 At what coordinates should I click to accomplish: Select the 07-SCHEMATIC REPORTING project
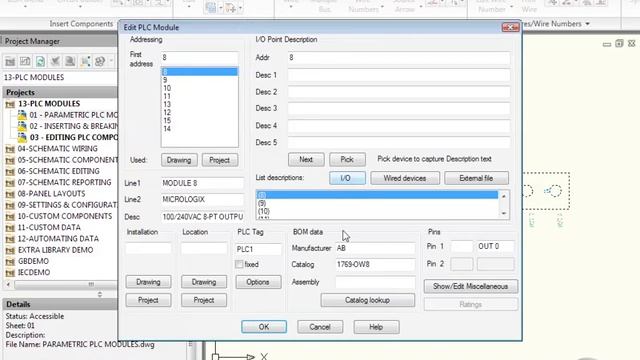click(x=64, y=182)
